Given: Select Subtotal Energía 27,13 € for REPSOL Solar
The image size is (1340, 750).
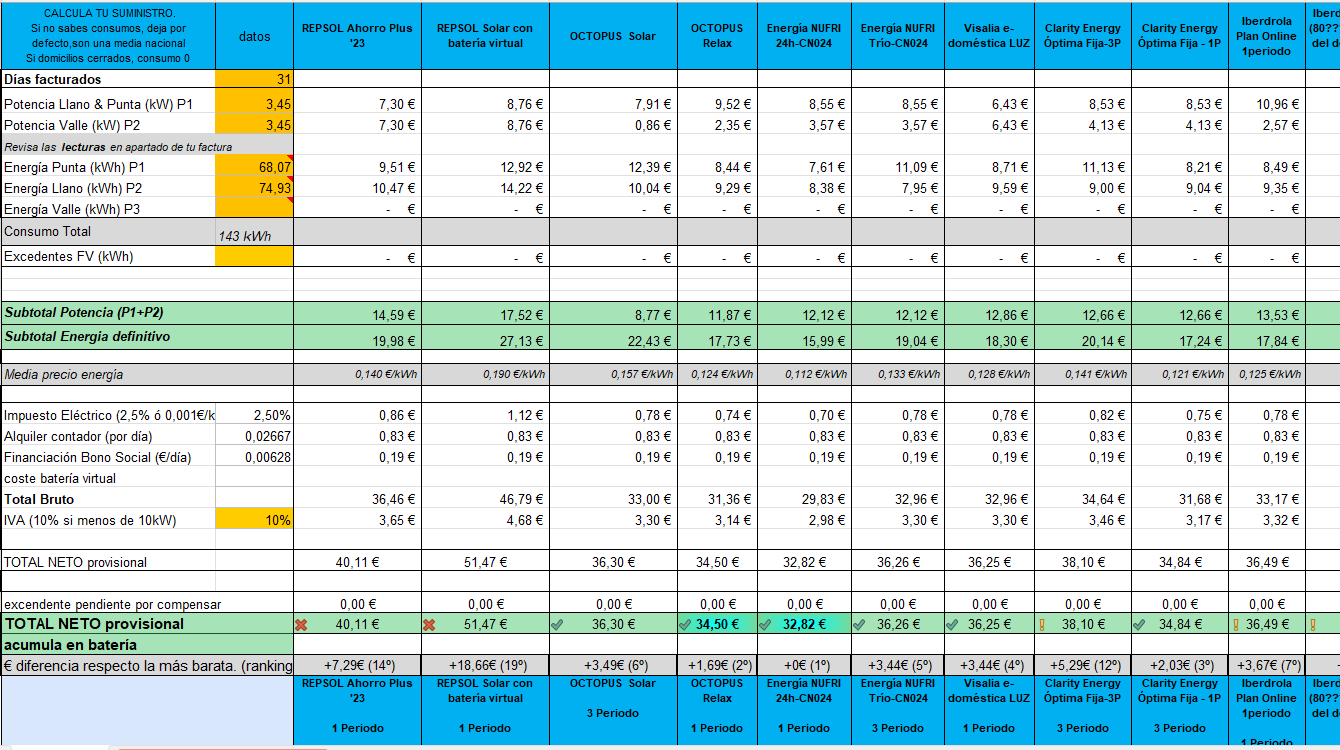Looking at the screenshot, I should (485, 337).
